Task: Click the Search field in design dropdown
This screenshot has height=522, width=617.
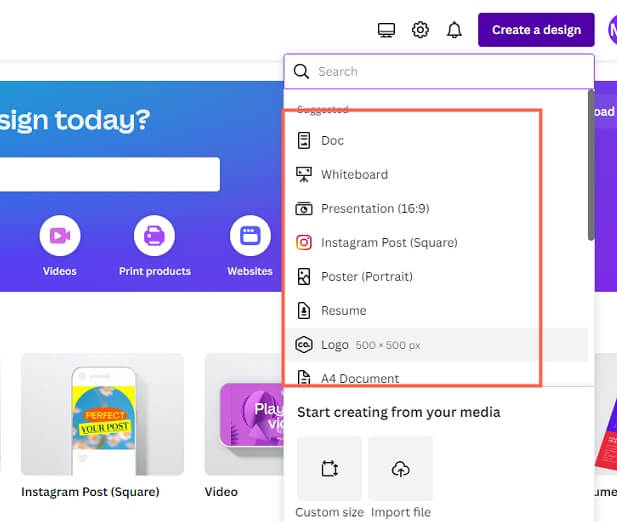Action: tap(439, 72)
